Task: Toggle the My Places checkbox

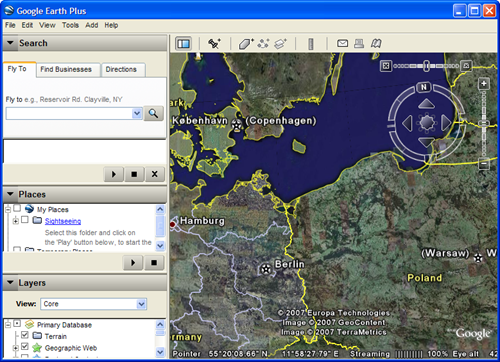Action: pos(17,209)
